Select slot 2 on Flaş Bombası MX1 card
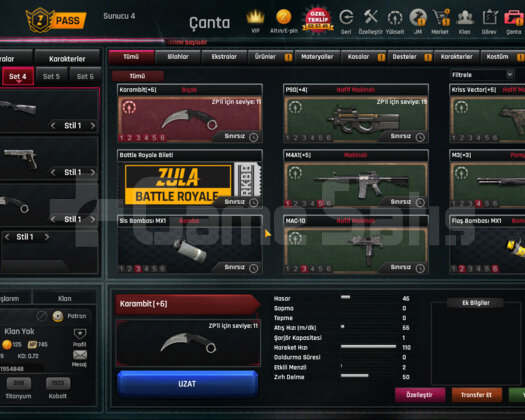 [462, 269]
